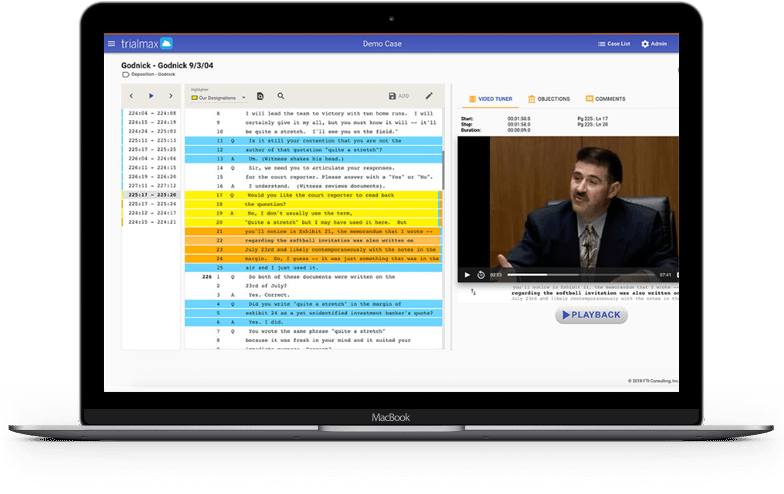Open the Comments tab
Viewport: 784px width, 494px height.
[606, 99]
